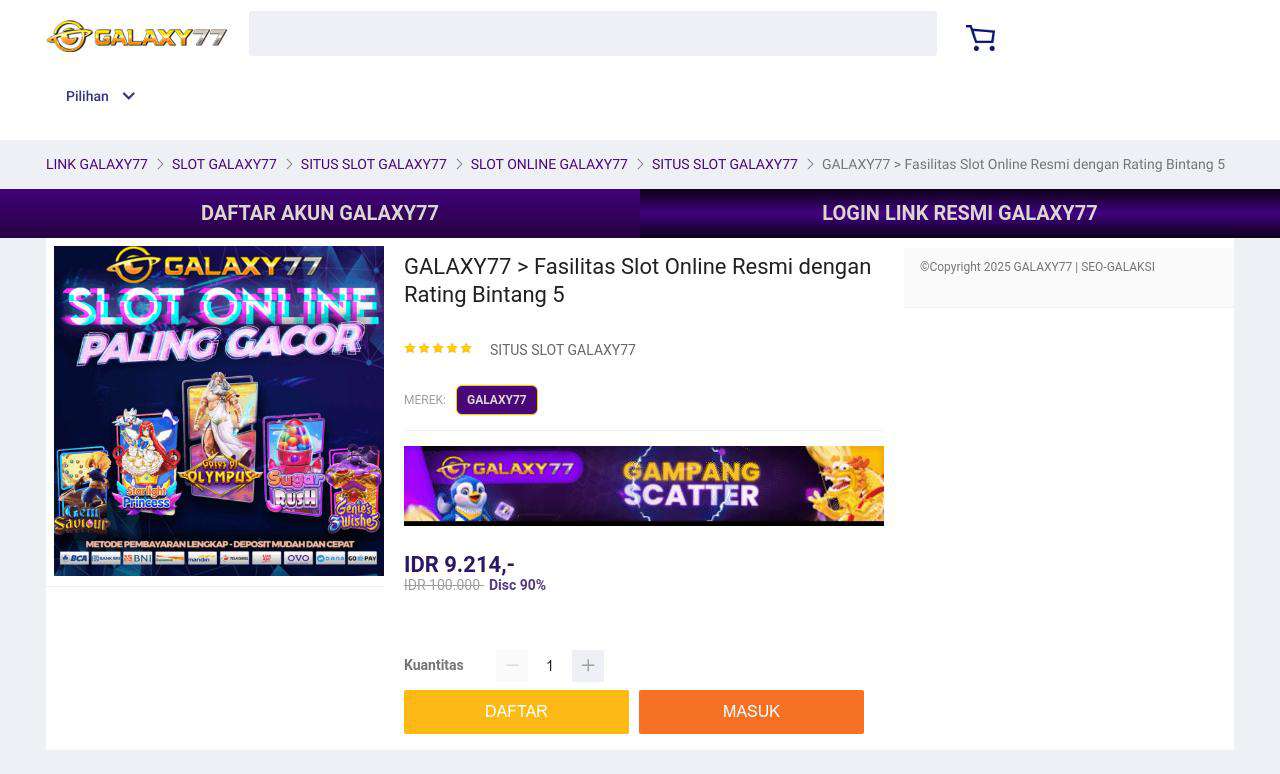Click the chevron next to Pilihan
Viewport: 1280px width, 774px height.
point(128,97)
